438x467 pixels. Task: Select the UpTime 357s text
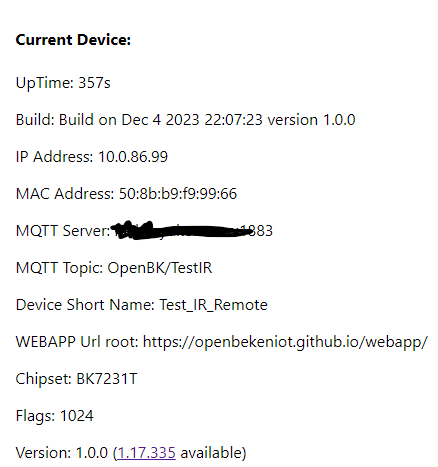(63, 82)
